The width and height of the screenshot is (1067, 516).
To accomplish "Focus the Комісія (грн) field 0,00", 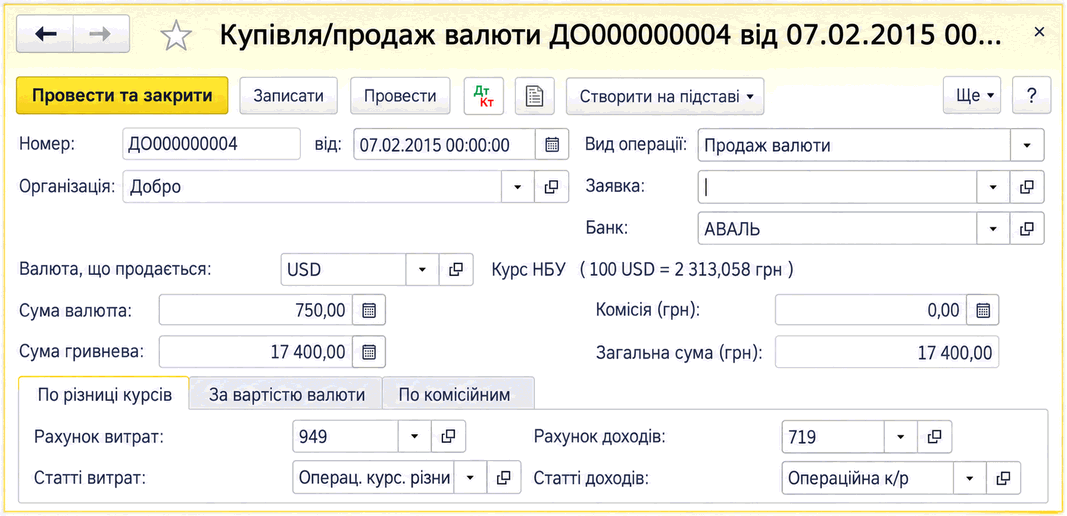I will click(x=870, y=311).
